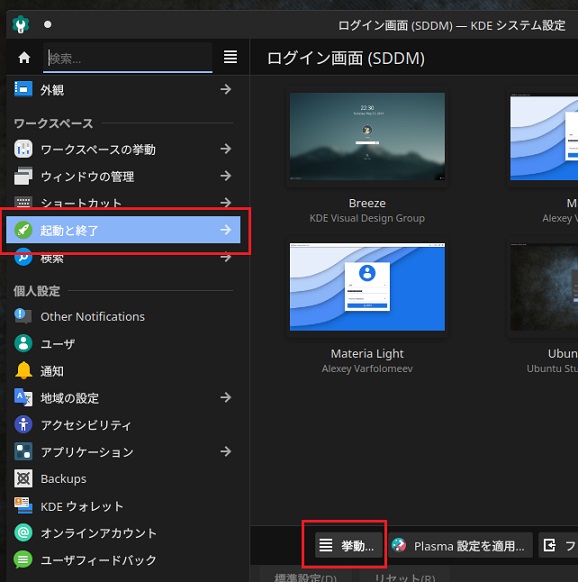Expand the 外観 arrow
The image size is (578, 582).
pos(226,89)
